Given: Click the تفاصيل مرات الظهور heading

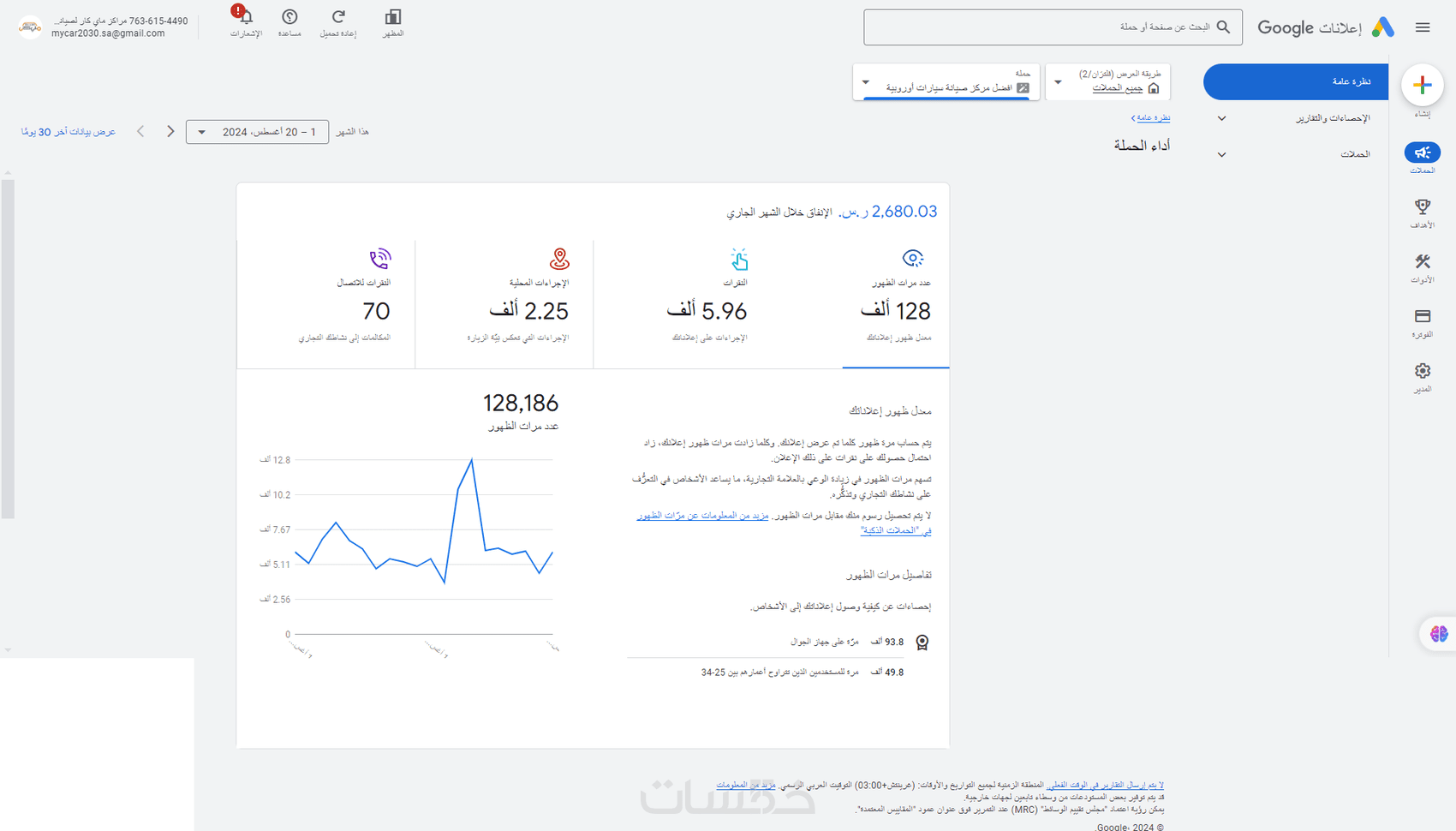Looking at the screenshot, I should [x=889, y=575].
